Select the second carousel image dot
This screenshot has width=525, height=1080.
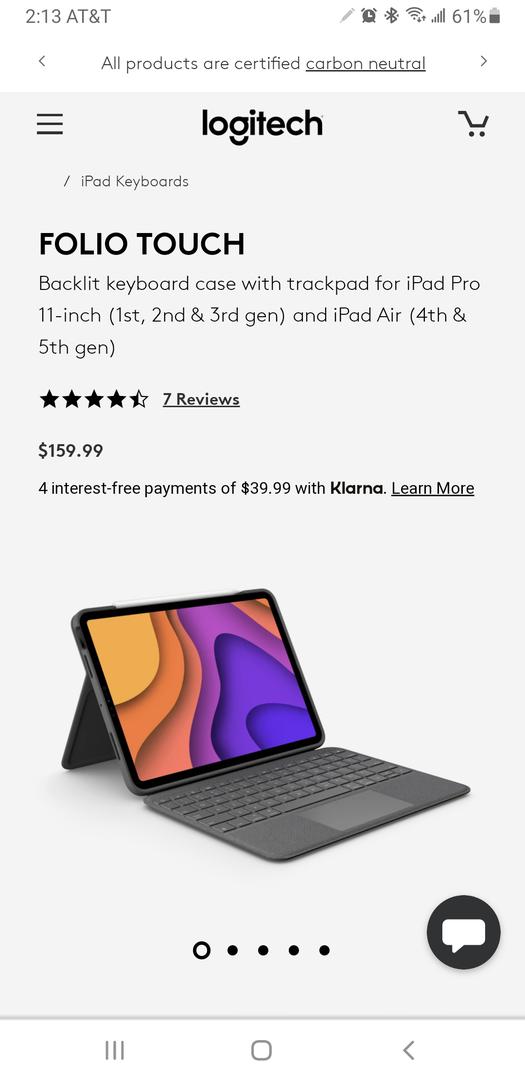point(232,950)
